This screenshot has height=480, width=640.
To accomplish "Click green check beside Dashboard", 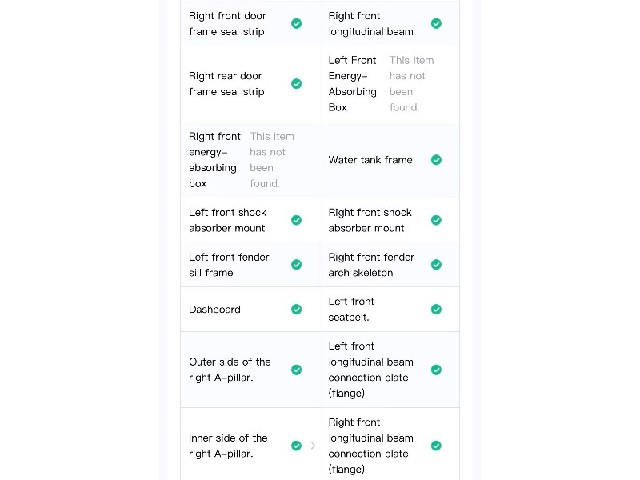I will [297, 309].
